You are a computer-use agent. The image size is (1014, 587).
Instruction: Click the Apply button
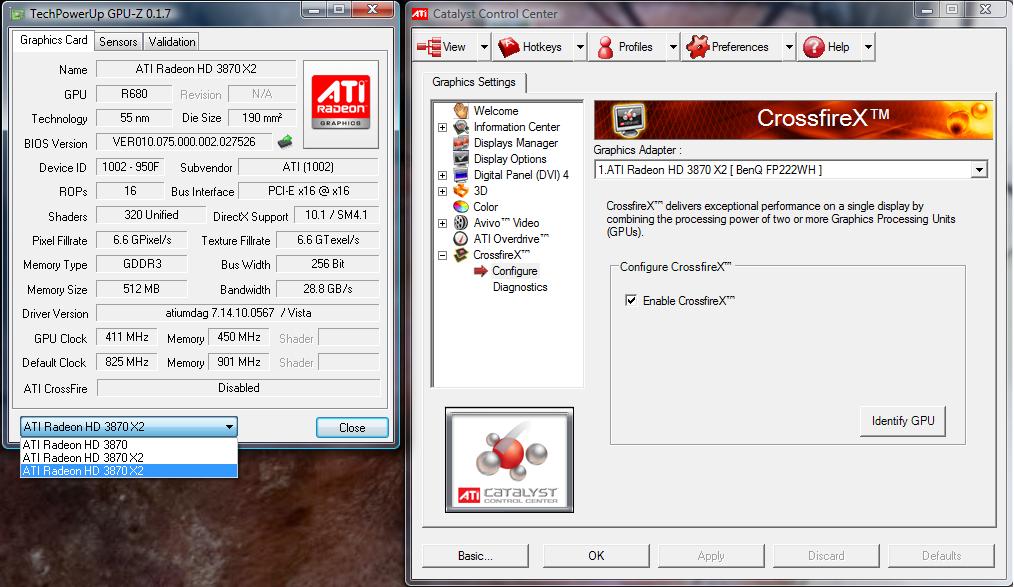tap(711, 556)
